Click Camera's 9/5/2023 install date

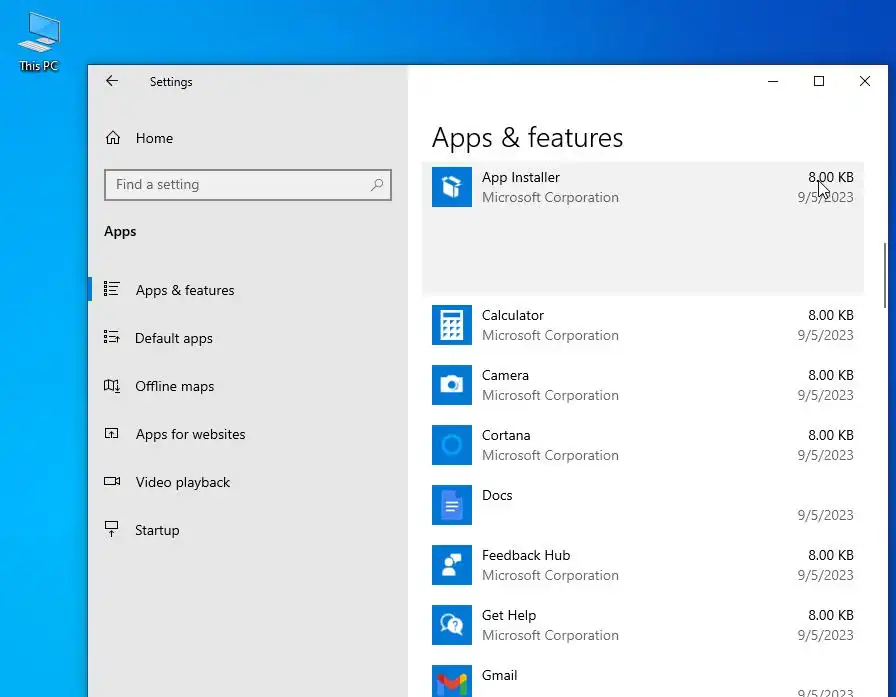825,395
